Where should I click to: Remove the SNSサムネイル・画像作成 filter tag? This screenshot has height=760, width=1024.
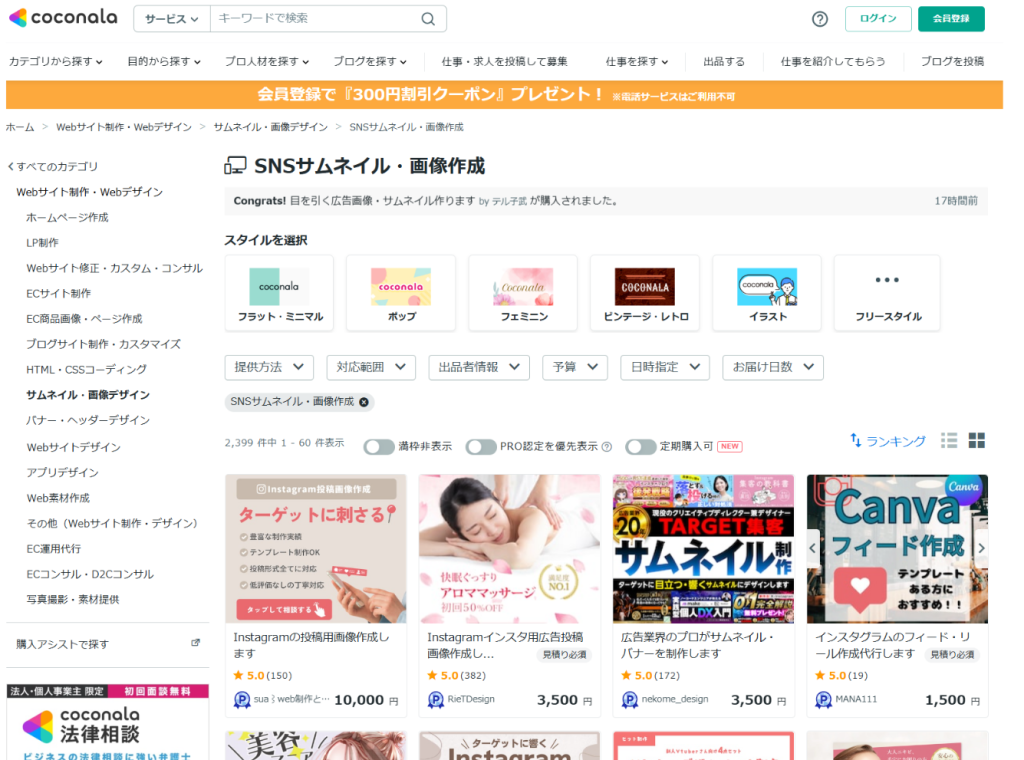pos(364,402)
